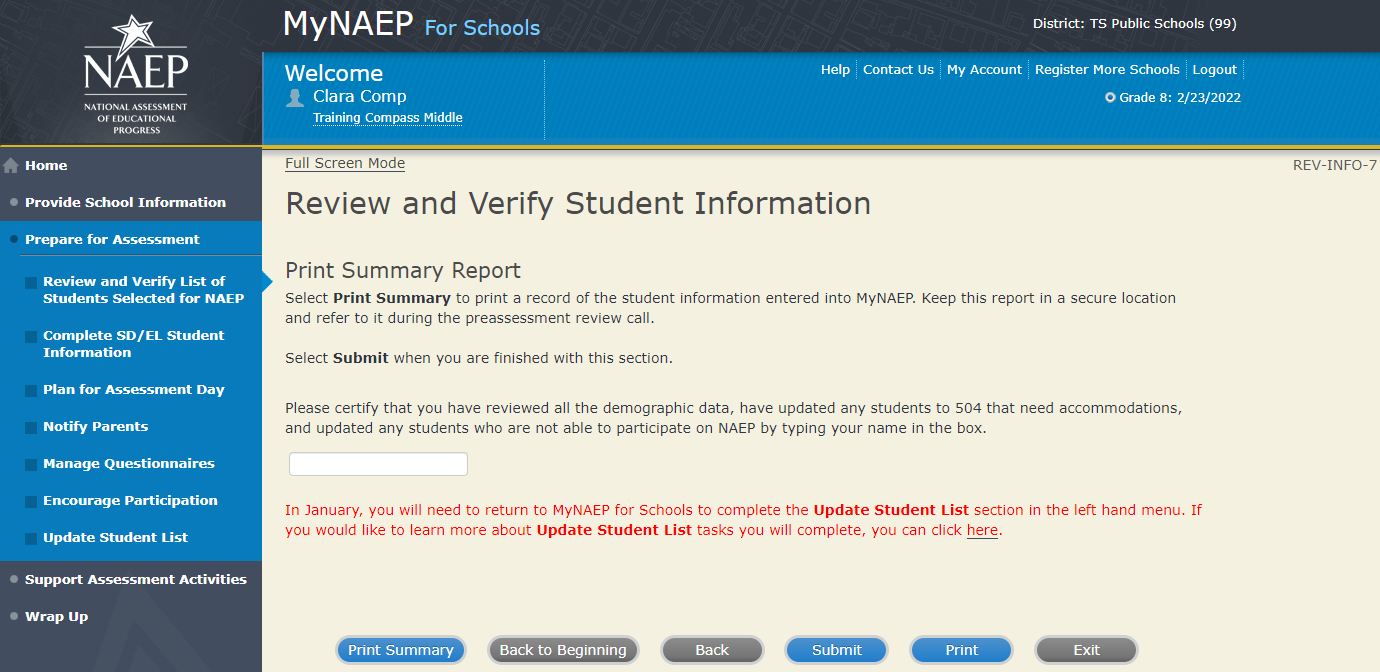Screen dimensions: 1380x672
Task: Click the Home house icon
Action: coord(12,166)
